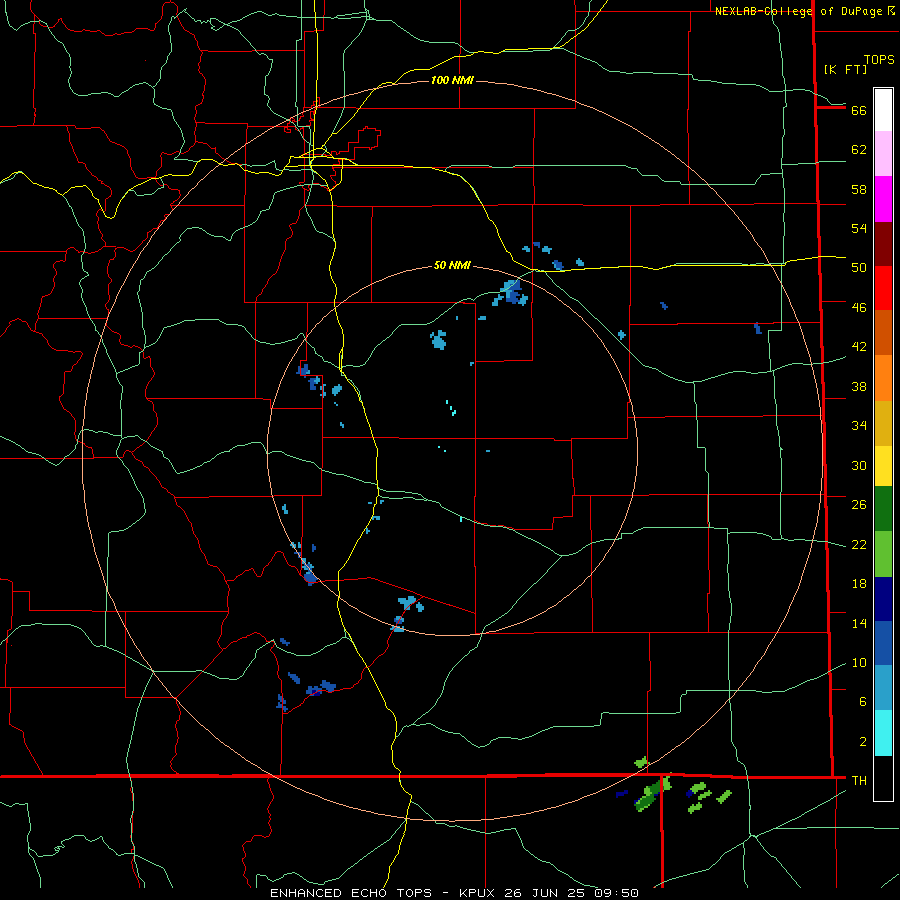Click the legend value "14"
Viewport: 900px width, 900px height.
(x=859, y=624)
